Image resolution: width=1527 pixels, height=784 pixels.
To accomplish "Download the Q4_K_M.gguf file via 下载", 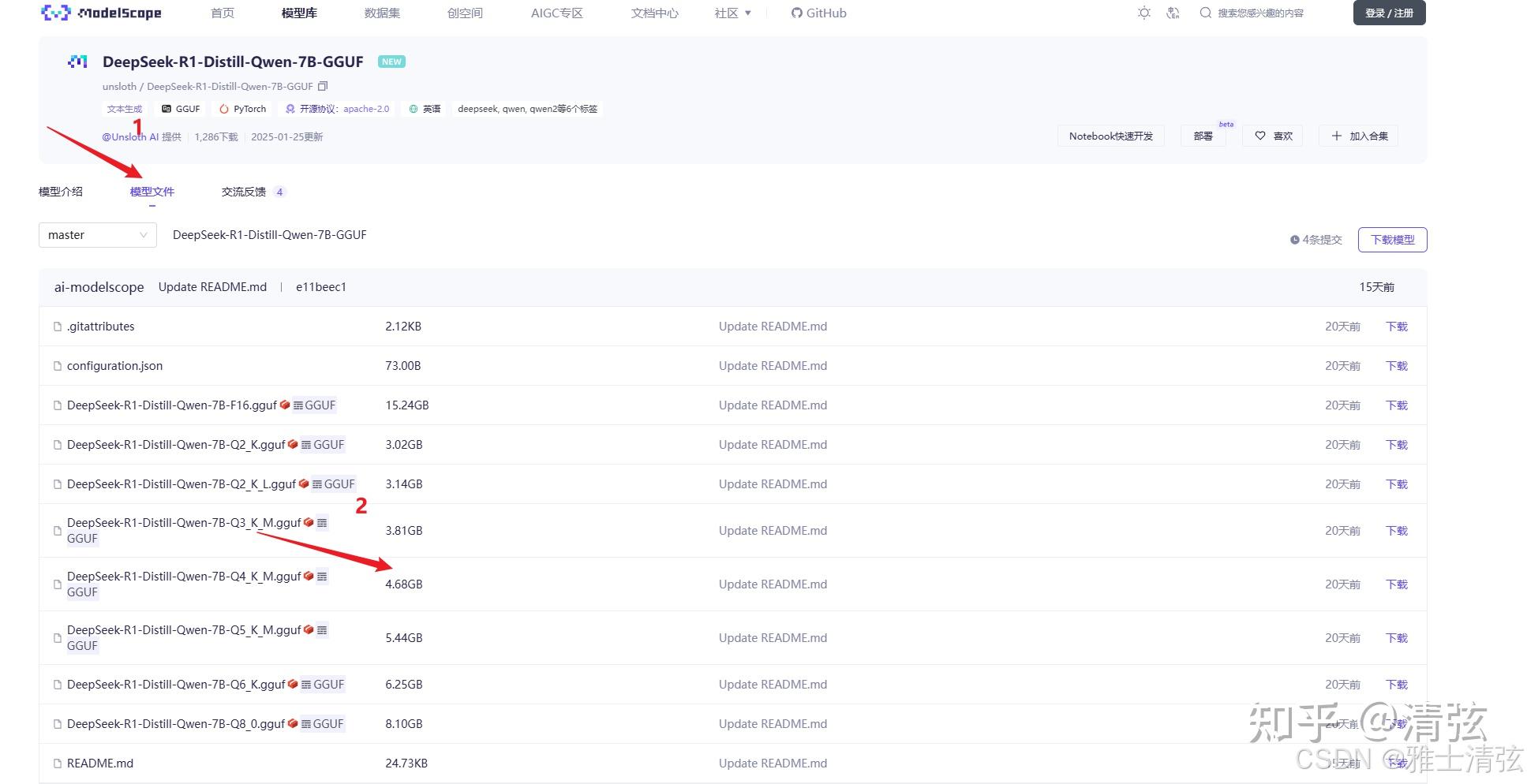I will tap(1397, 584).
